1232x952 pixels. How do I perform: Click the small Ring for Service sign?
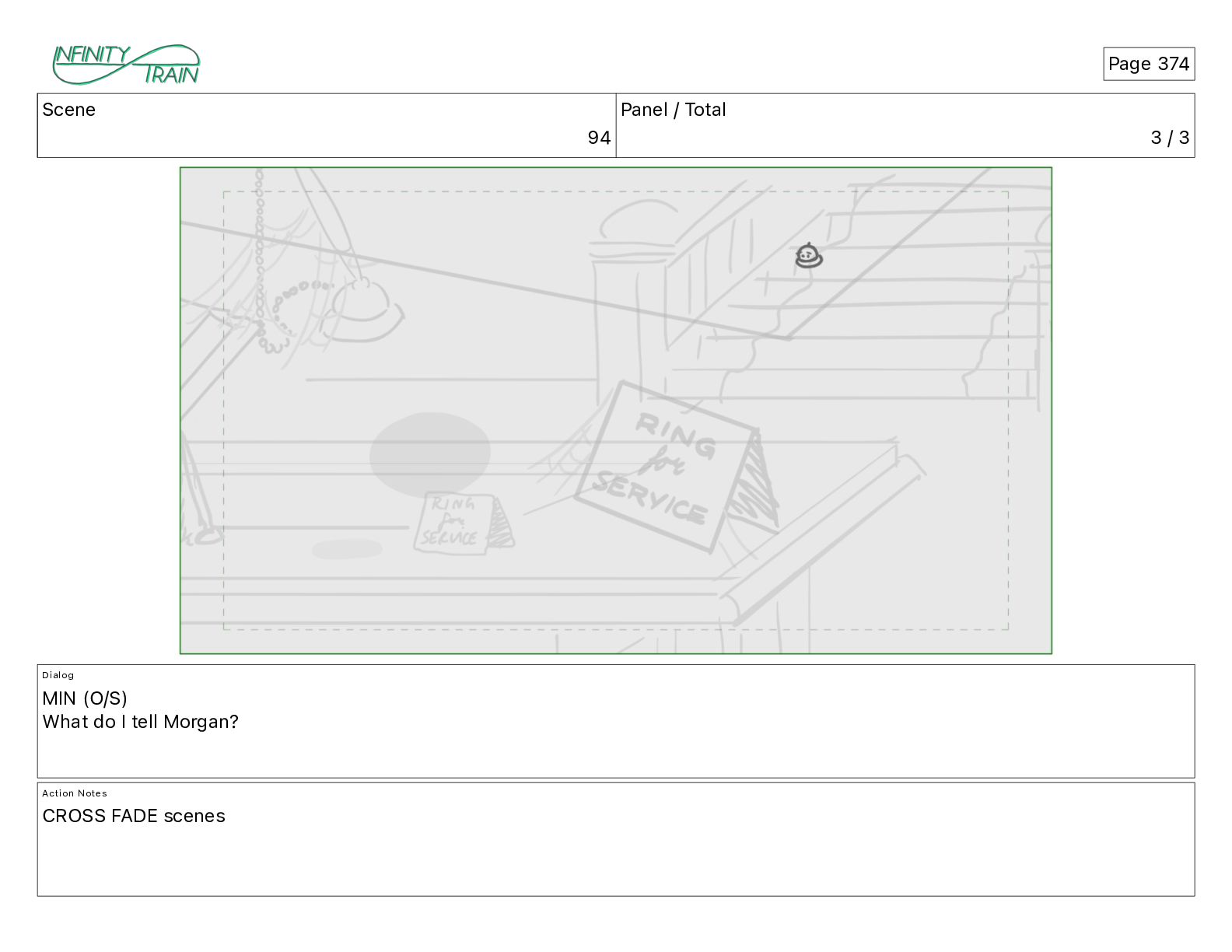[463, 523]
